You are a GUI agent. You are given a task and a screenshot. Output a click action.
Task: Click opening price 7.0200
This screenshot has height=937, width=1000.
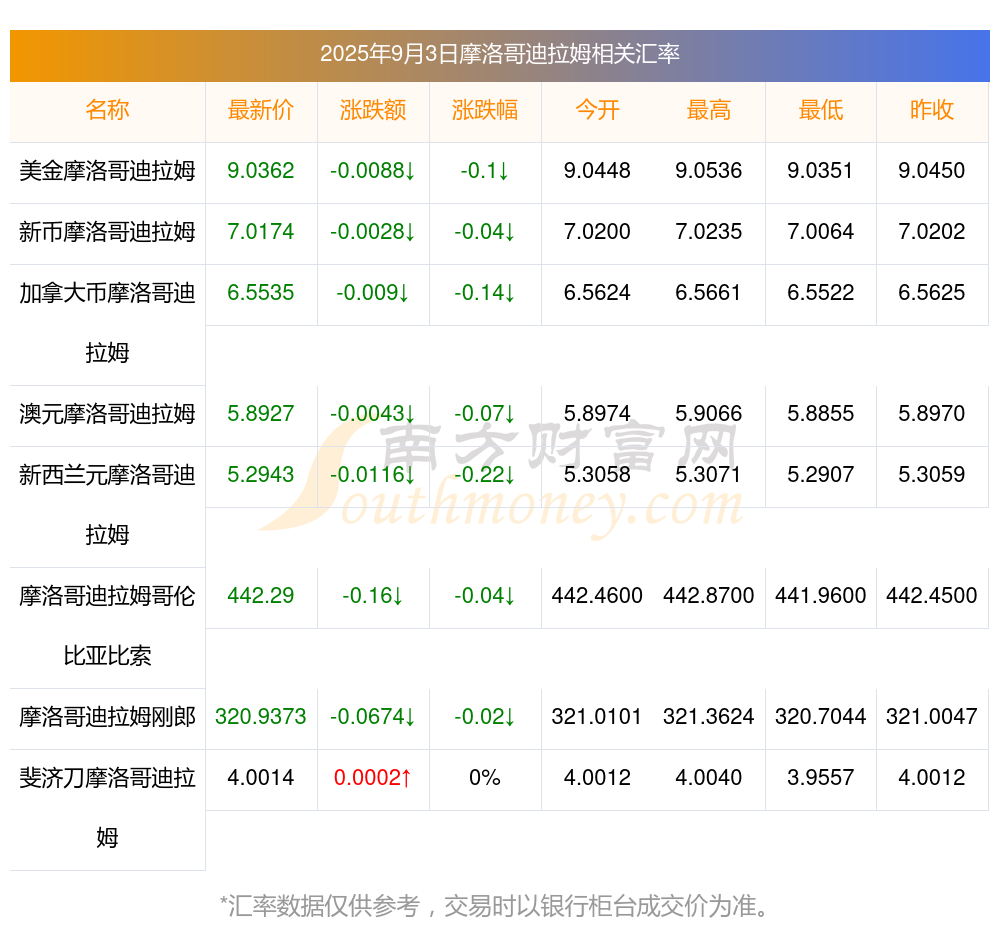(597, 232)
